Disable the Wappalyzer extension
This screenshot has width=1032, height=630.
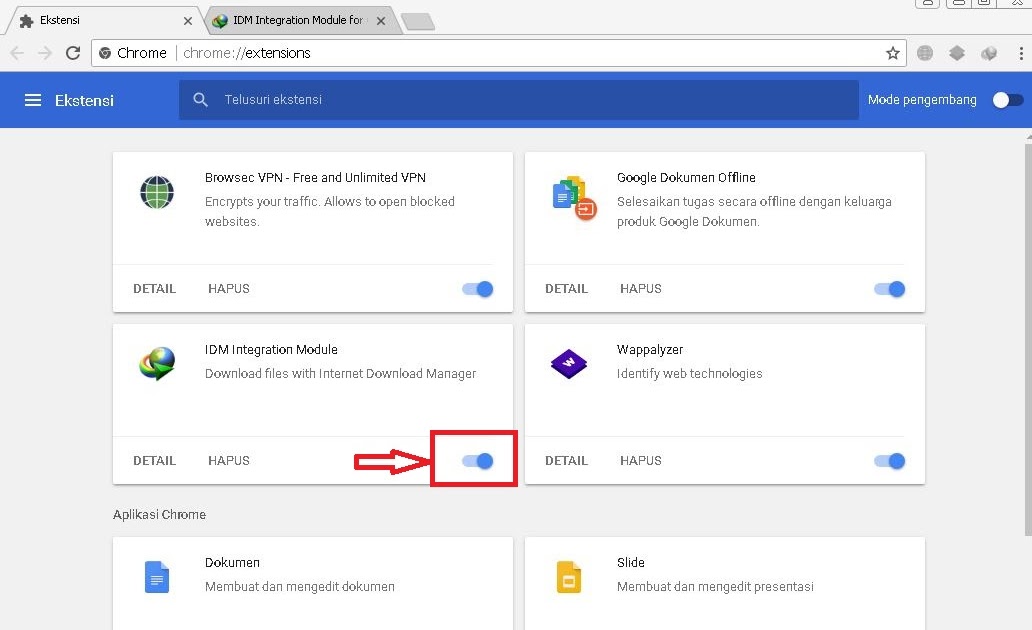tap(890, 461)
